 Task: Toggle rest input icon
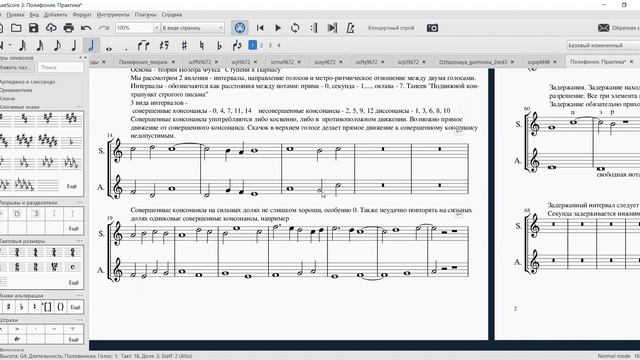164,45
